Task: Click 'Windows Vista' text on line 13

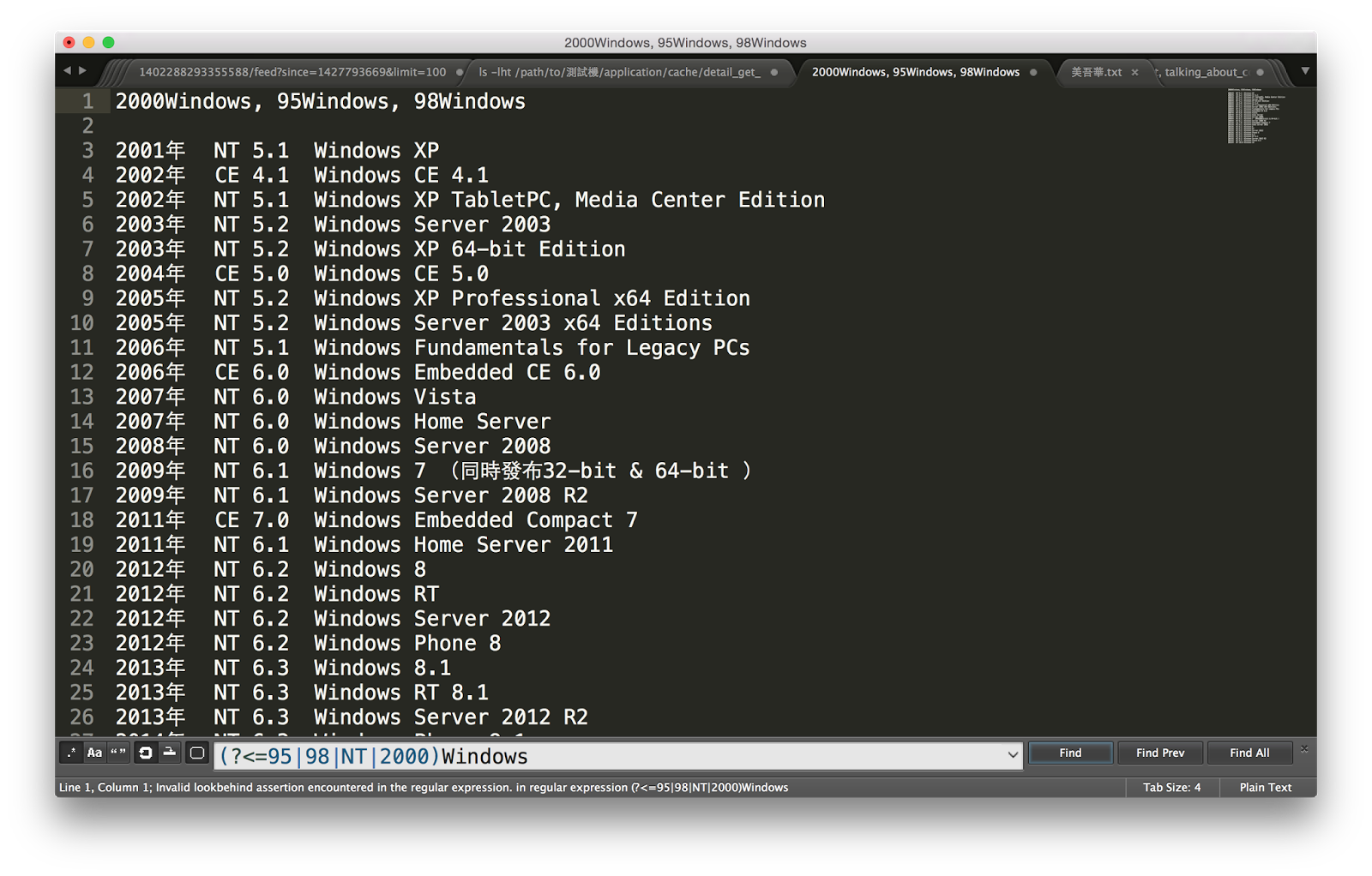Action: [x=395, y=397]
